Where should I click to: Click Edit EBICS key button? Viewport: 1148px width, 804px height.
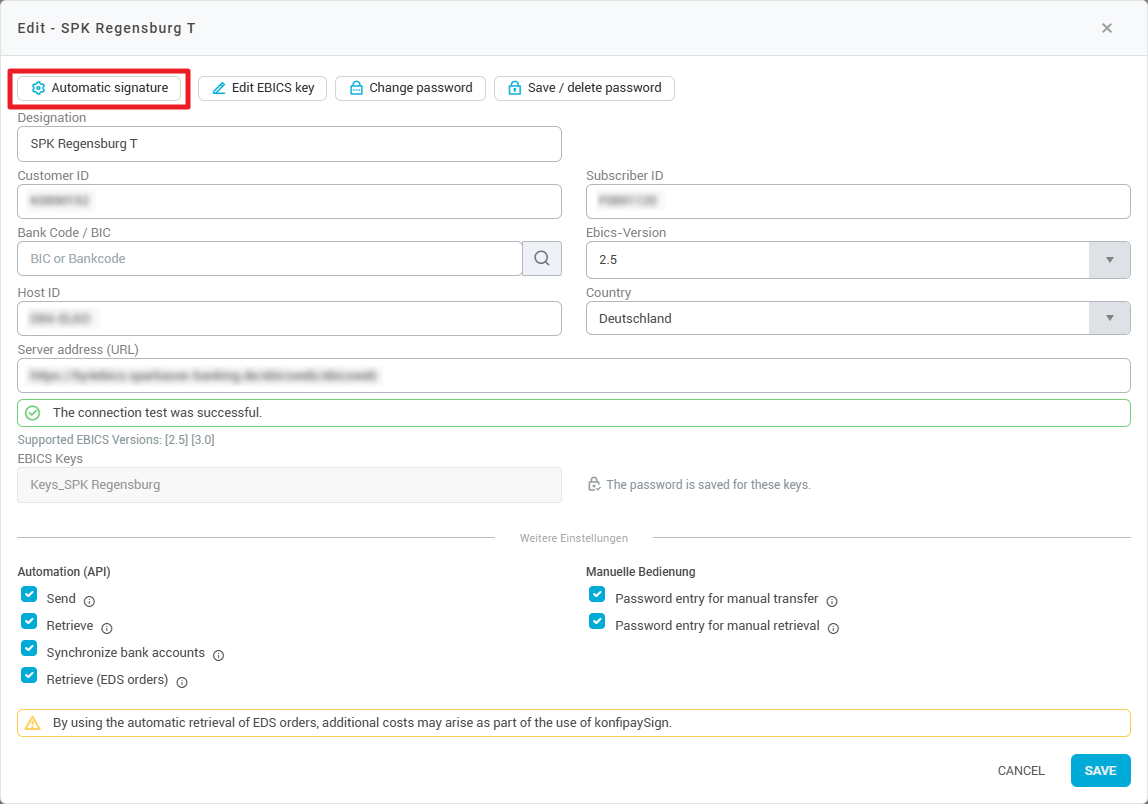pyautogui.click(x=262, y=88)
